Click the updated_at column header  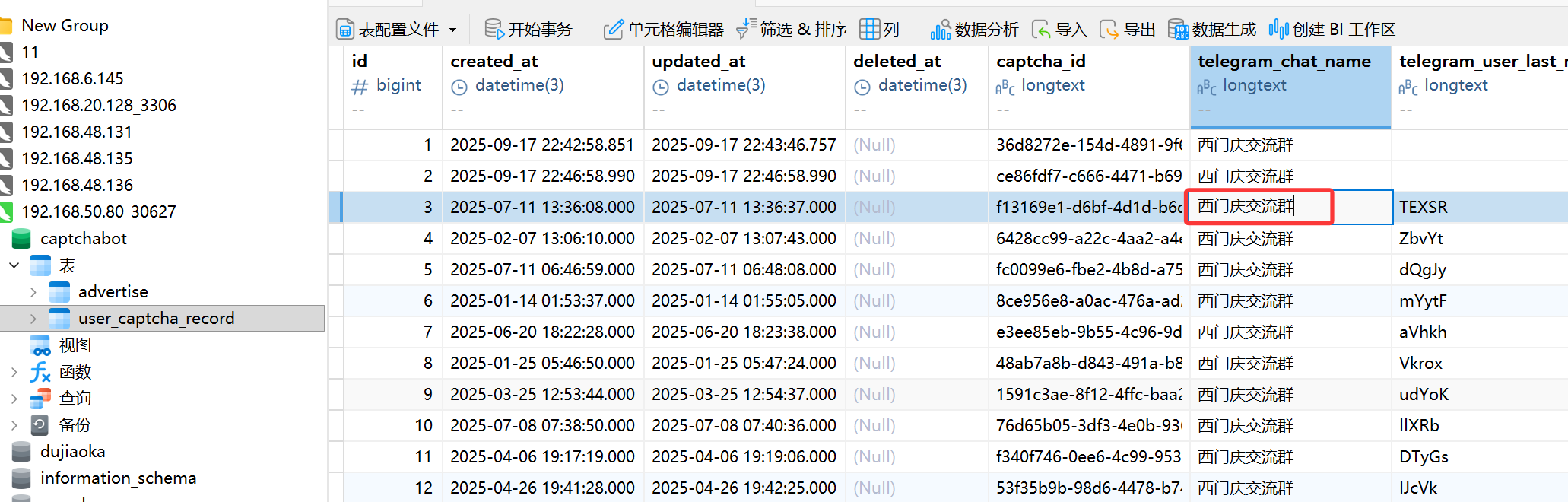[744, 86]
